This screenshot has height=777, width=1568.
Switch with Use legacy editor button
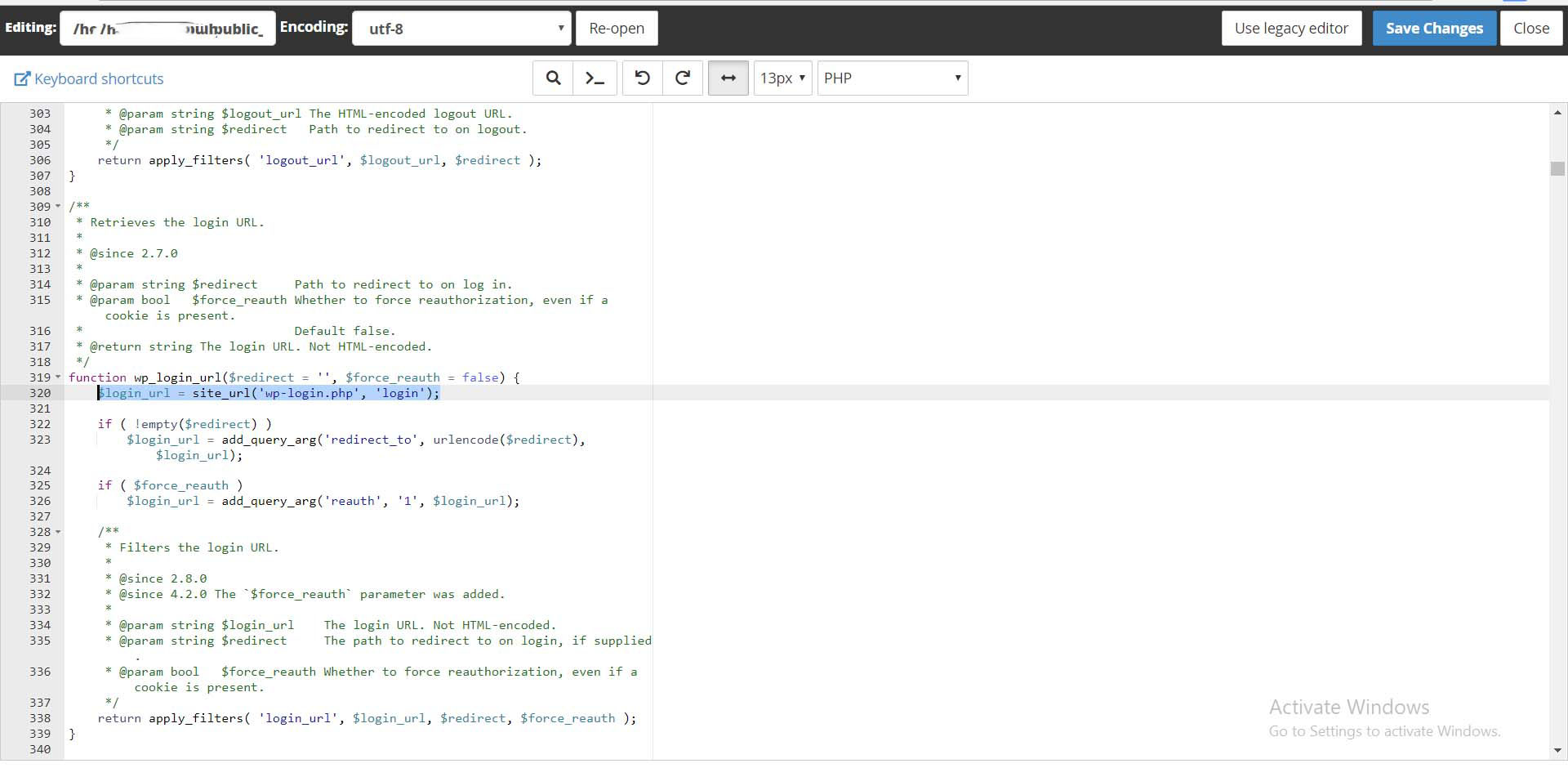1292,29
